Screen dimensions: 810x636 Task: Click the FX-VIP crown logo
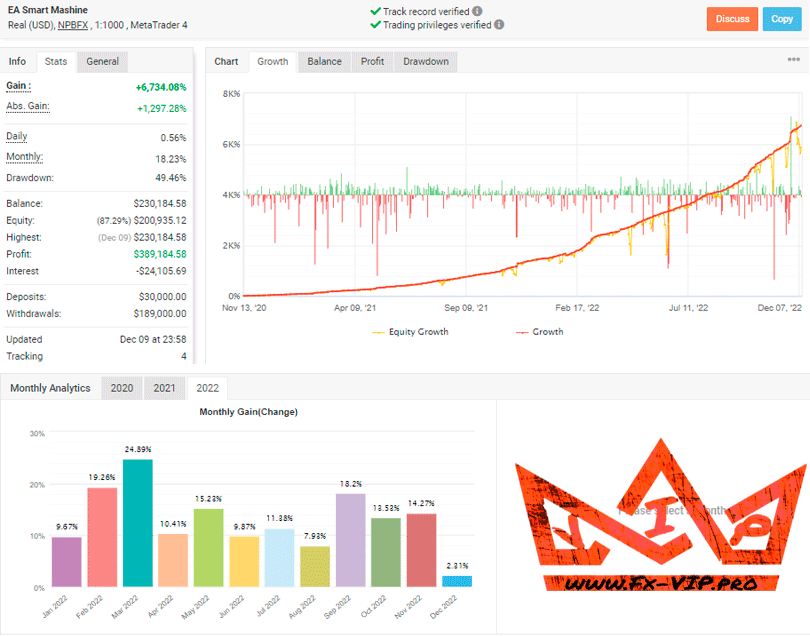coord(659,510)
